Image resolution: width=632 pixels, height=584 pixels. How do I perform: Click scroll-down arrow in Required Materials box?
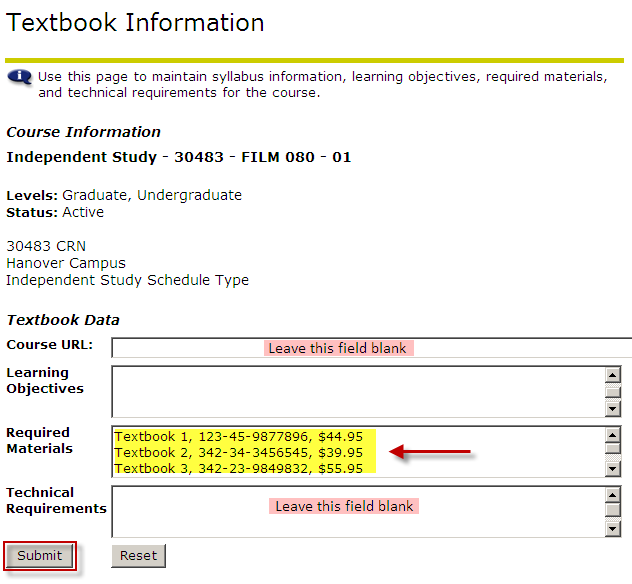(612, 469)
